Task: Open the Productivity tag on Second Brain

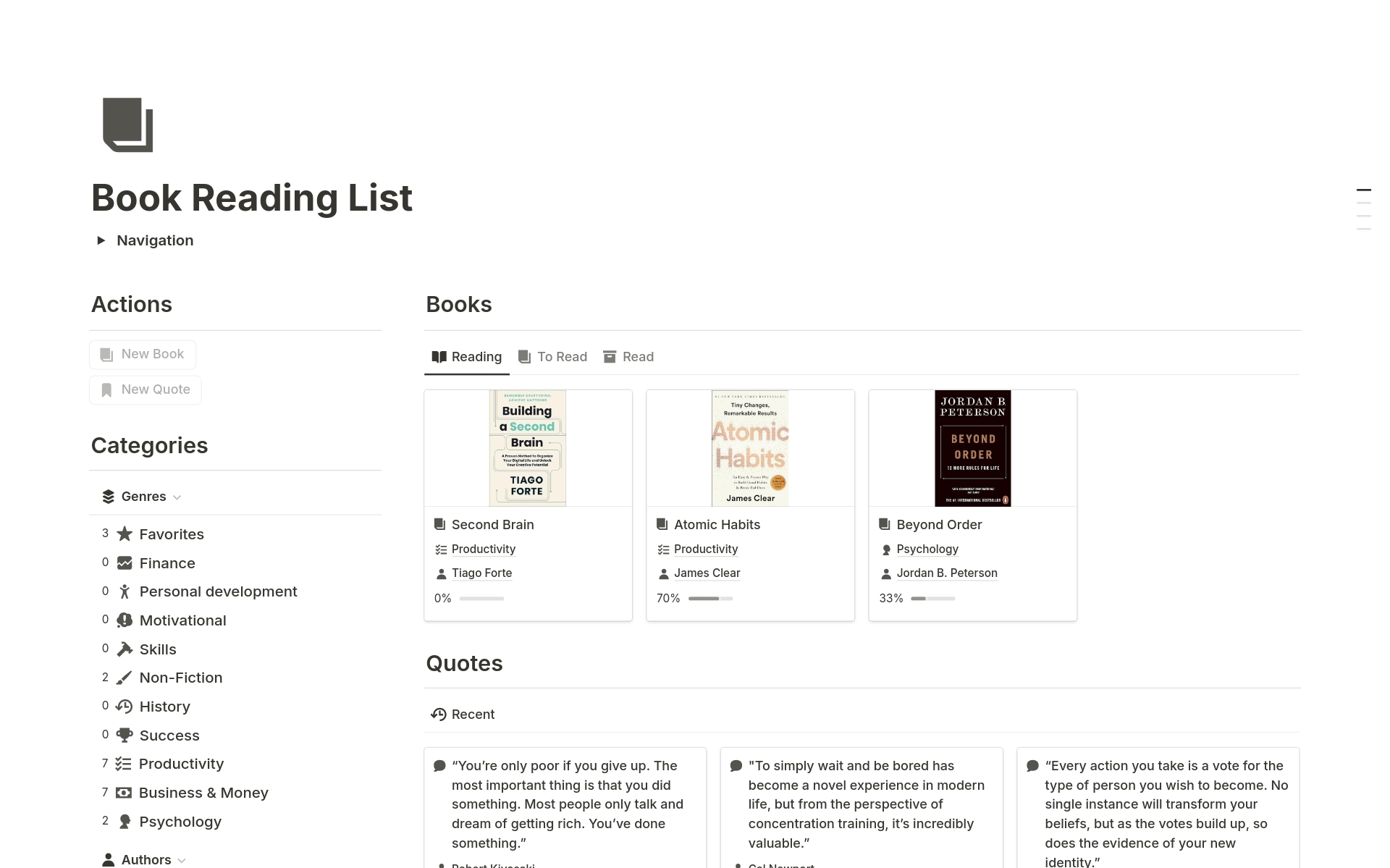Action: (484, 549)
